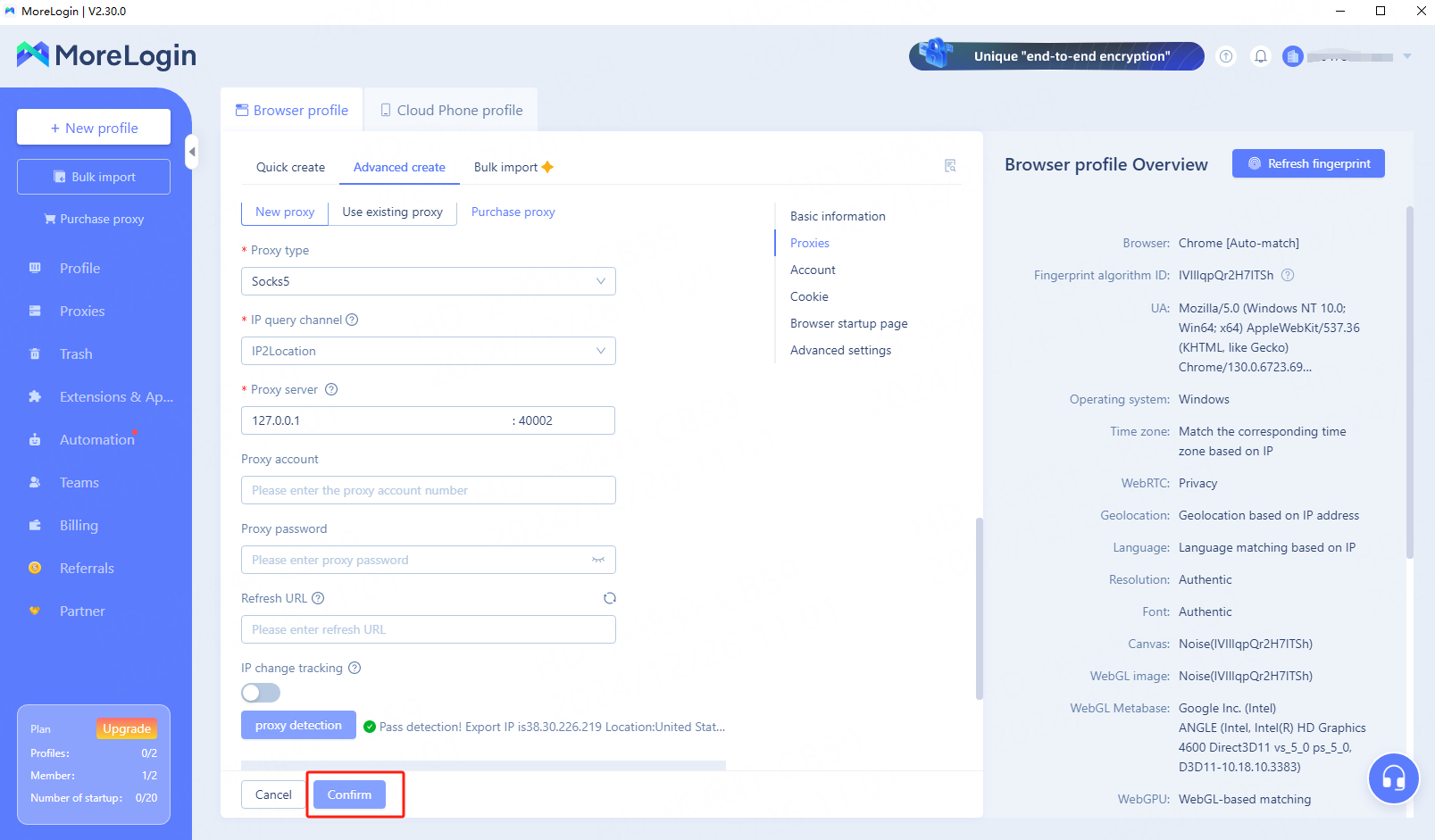Enable the IP change tracking switch
The width and height of the screenshot is (1435, 840).
coord(261,693)
